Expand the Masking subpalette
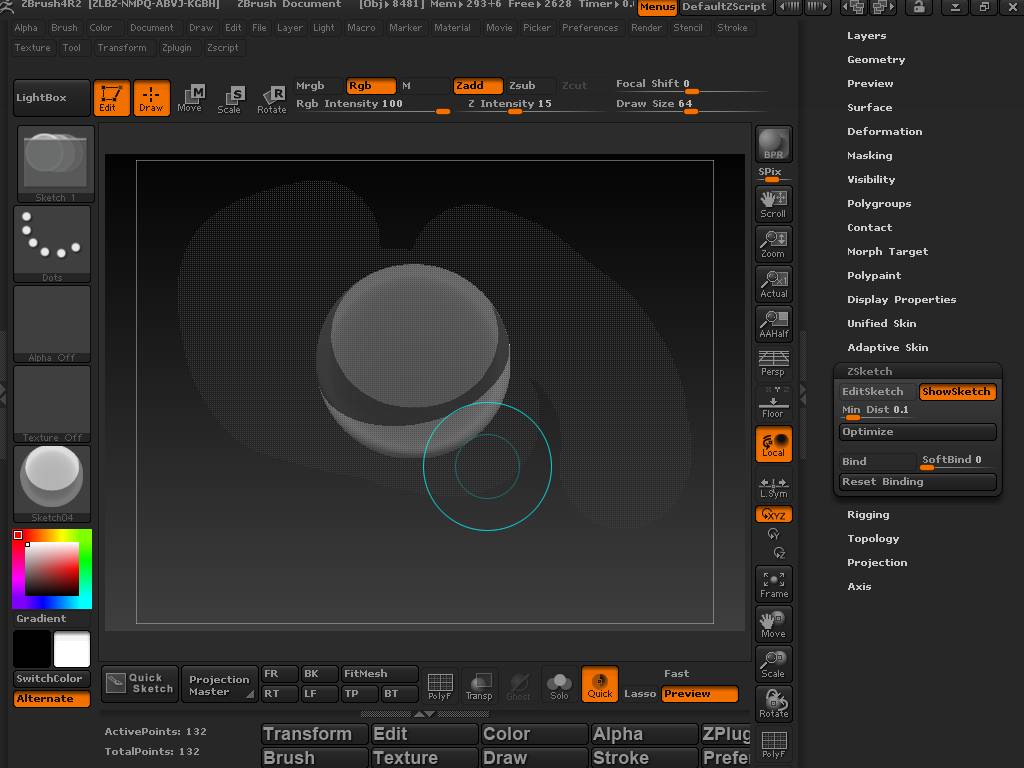 click(869, 155)
